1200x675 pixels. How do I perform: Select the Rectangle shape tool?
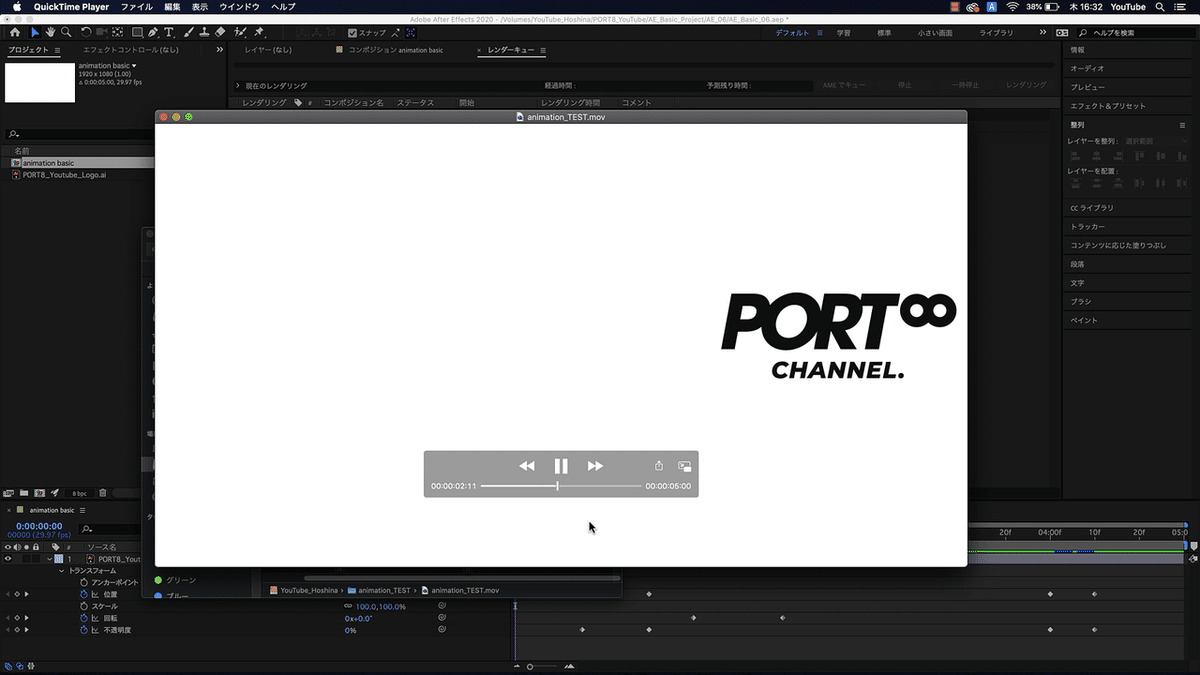pos(138,32)
